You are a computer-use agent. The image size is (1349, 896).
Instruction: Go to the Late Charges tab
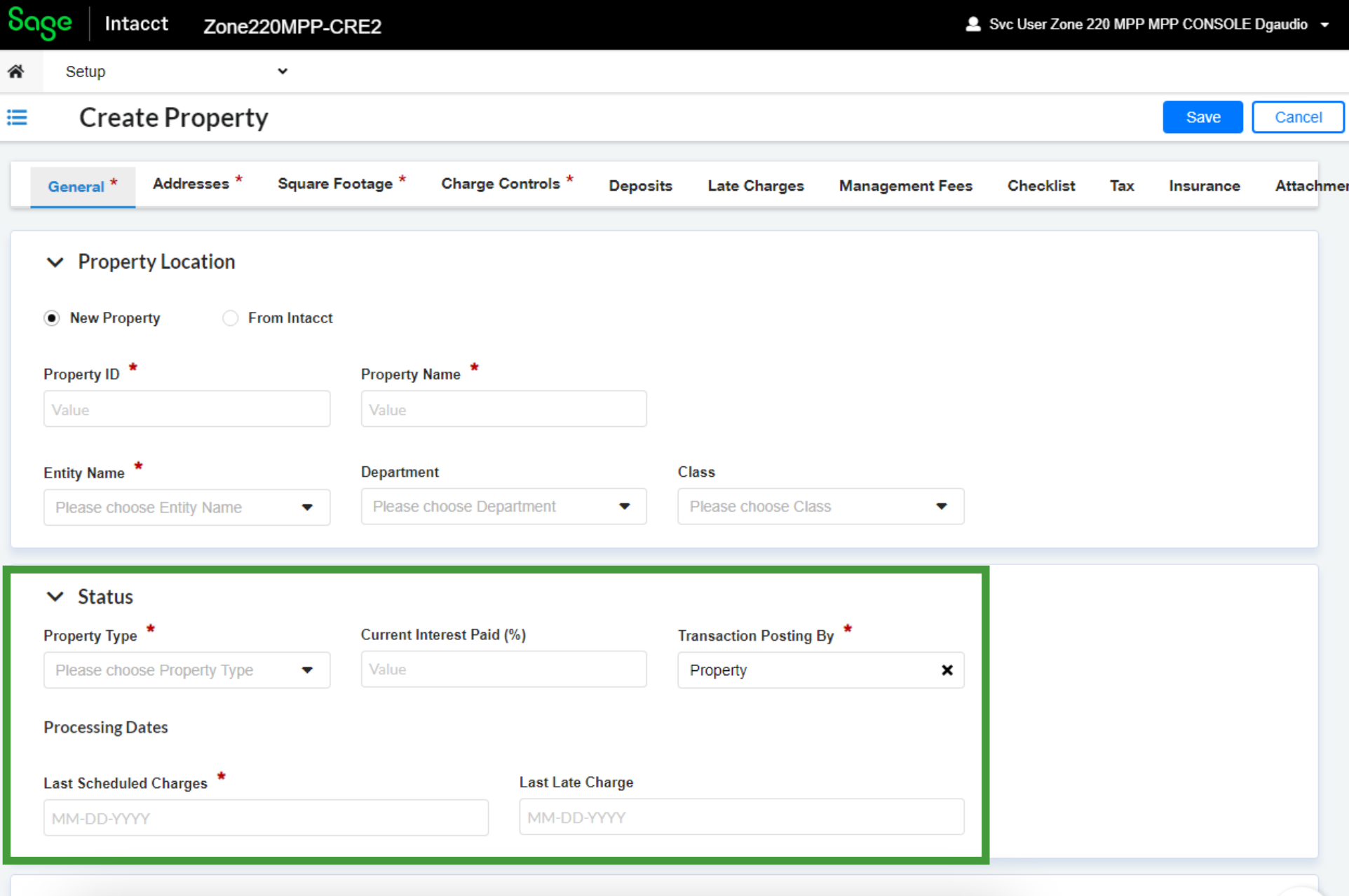click(x=756, y=186)
